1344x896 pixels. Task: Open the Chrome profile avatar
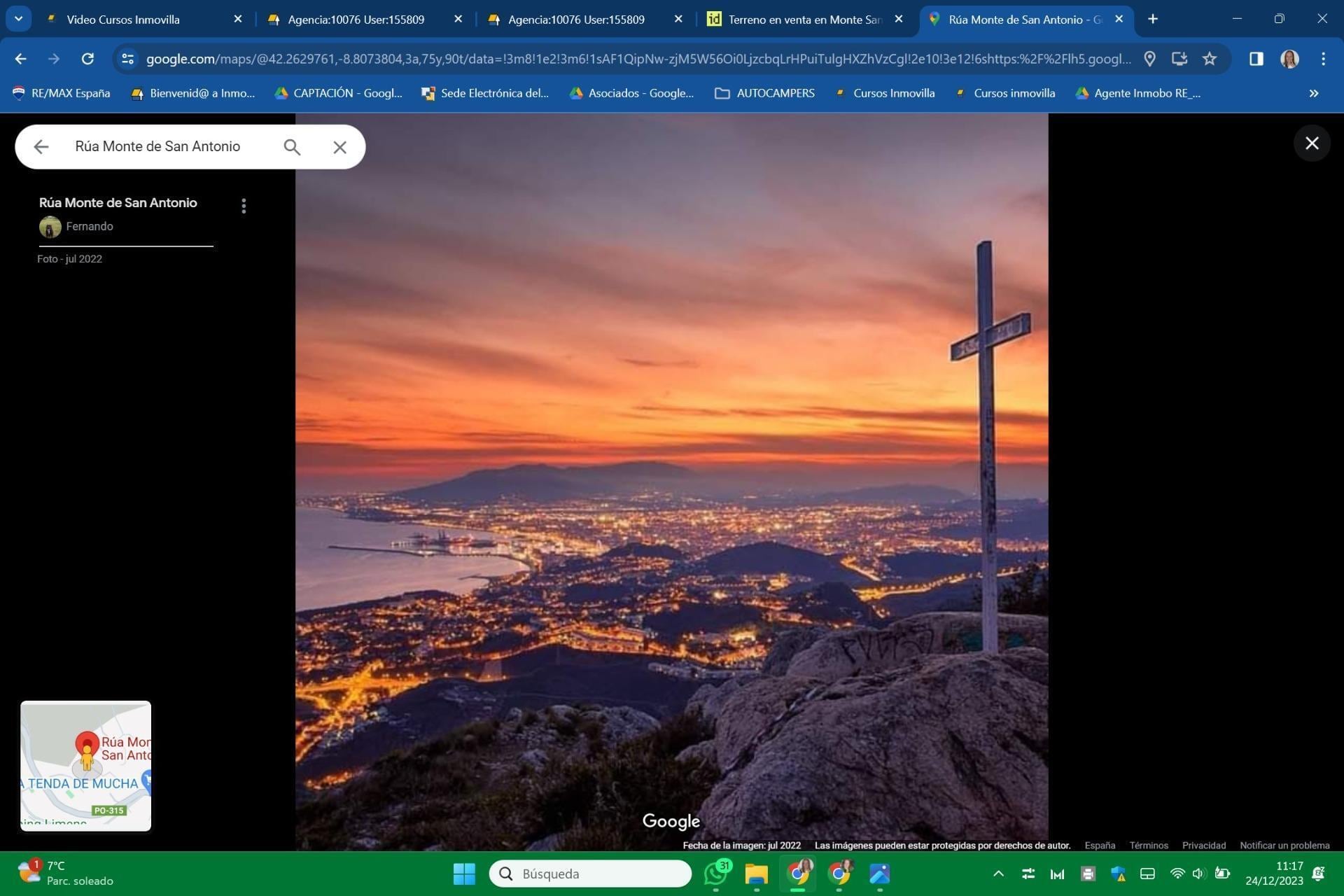coord(1289,59)
